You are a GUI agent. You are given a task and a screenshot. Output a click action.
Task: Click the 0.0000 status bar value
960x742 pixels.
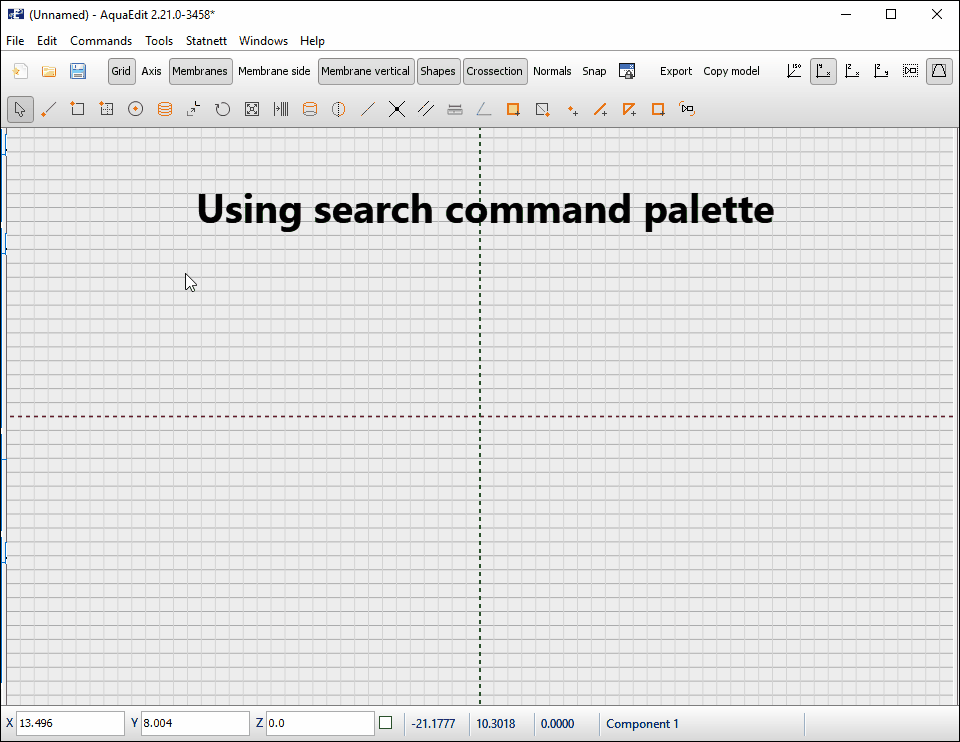click(x=557, y=724)
